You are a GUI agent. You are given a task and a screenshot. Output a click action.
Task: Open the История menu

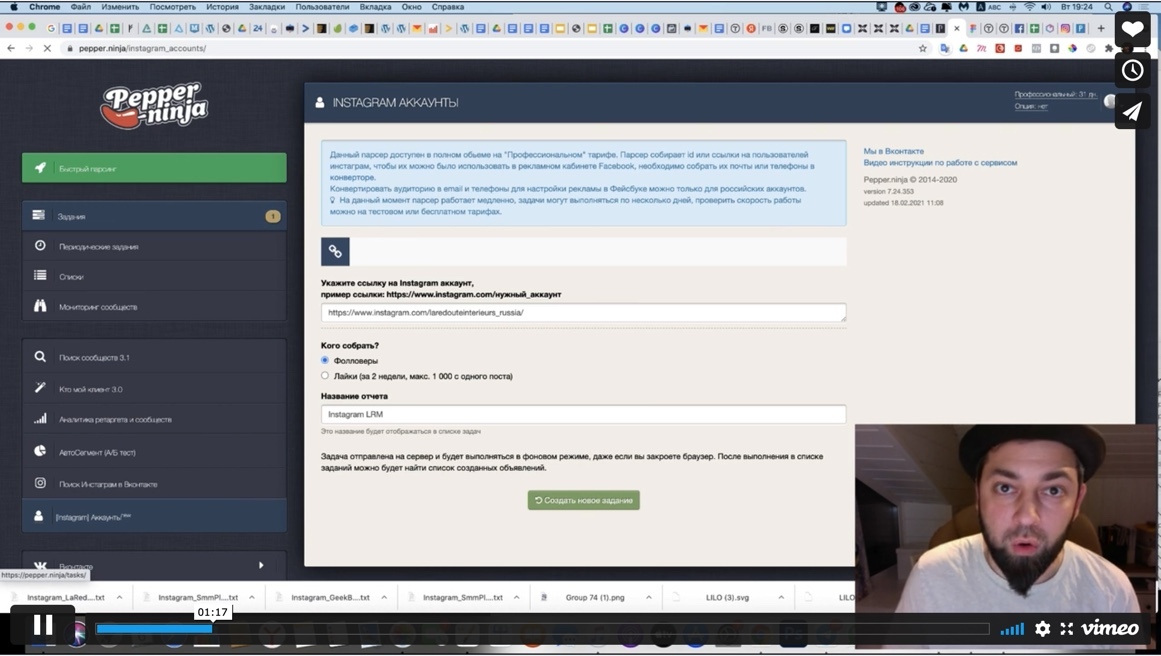tap(222, 7)
